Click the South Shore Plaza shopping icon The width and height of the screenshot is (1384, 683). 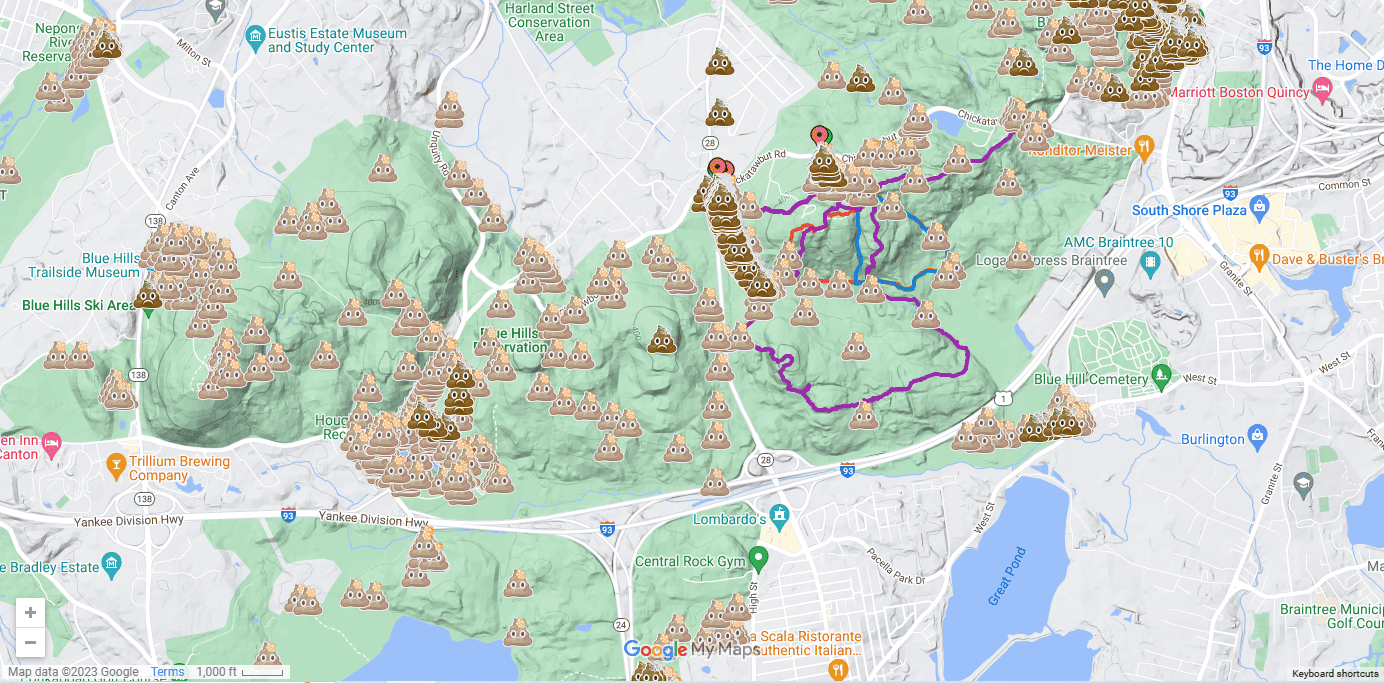tap(1260, 208)
